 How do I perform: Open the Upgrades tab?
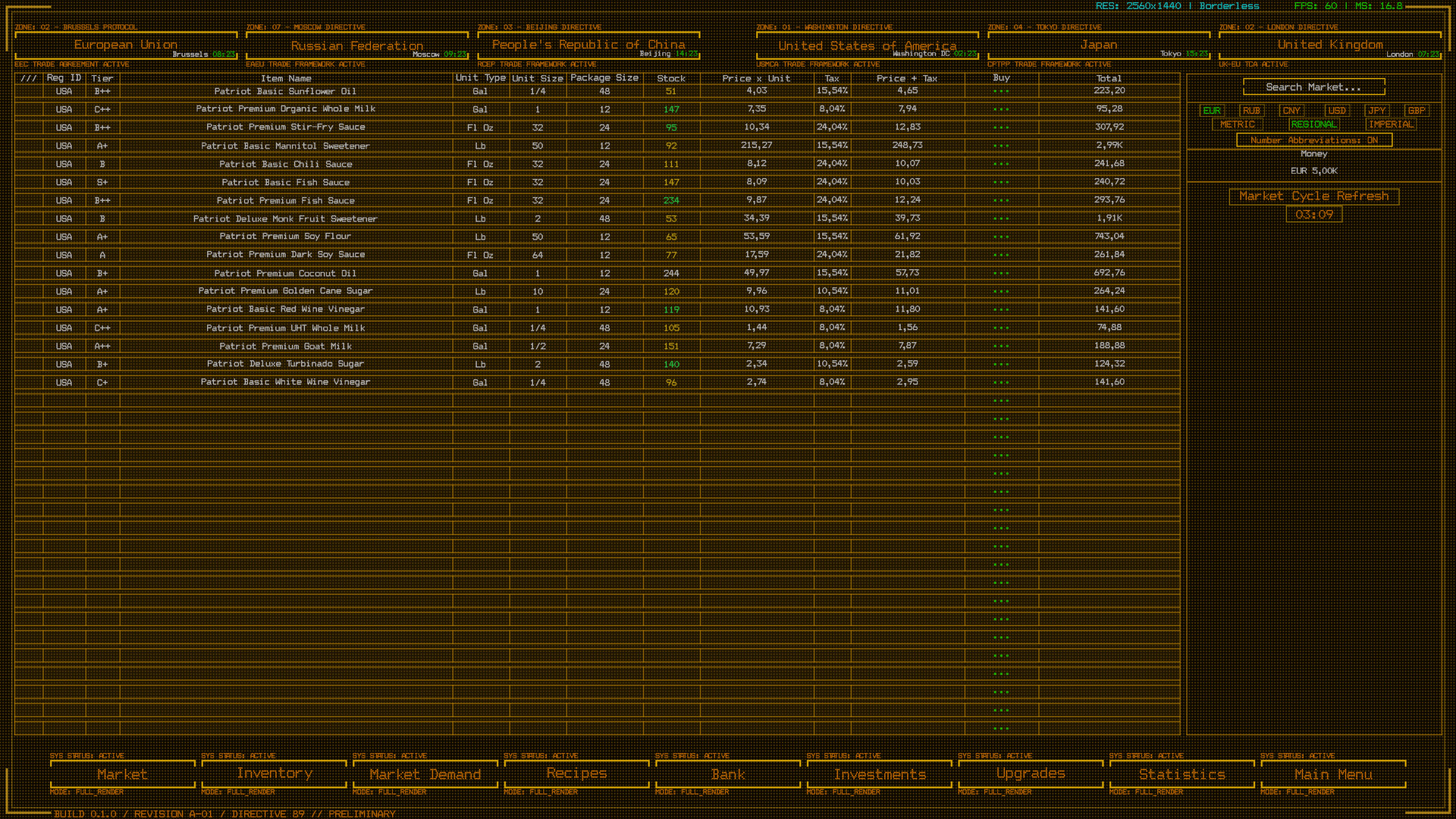(x=1031, y=774)
